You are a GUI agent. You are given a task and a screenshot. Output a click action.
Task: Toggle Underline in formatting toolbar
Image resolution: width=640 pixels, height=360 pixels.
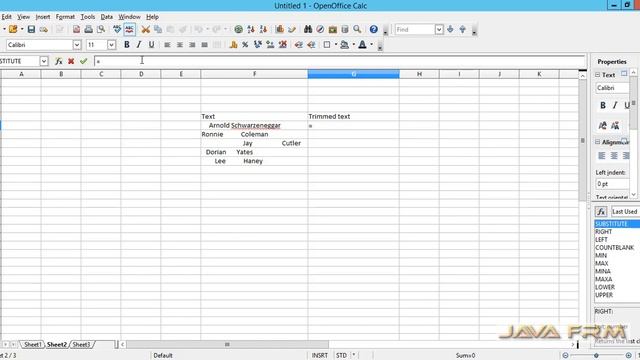tap(151, 45)
